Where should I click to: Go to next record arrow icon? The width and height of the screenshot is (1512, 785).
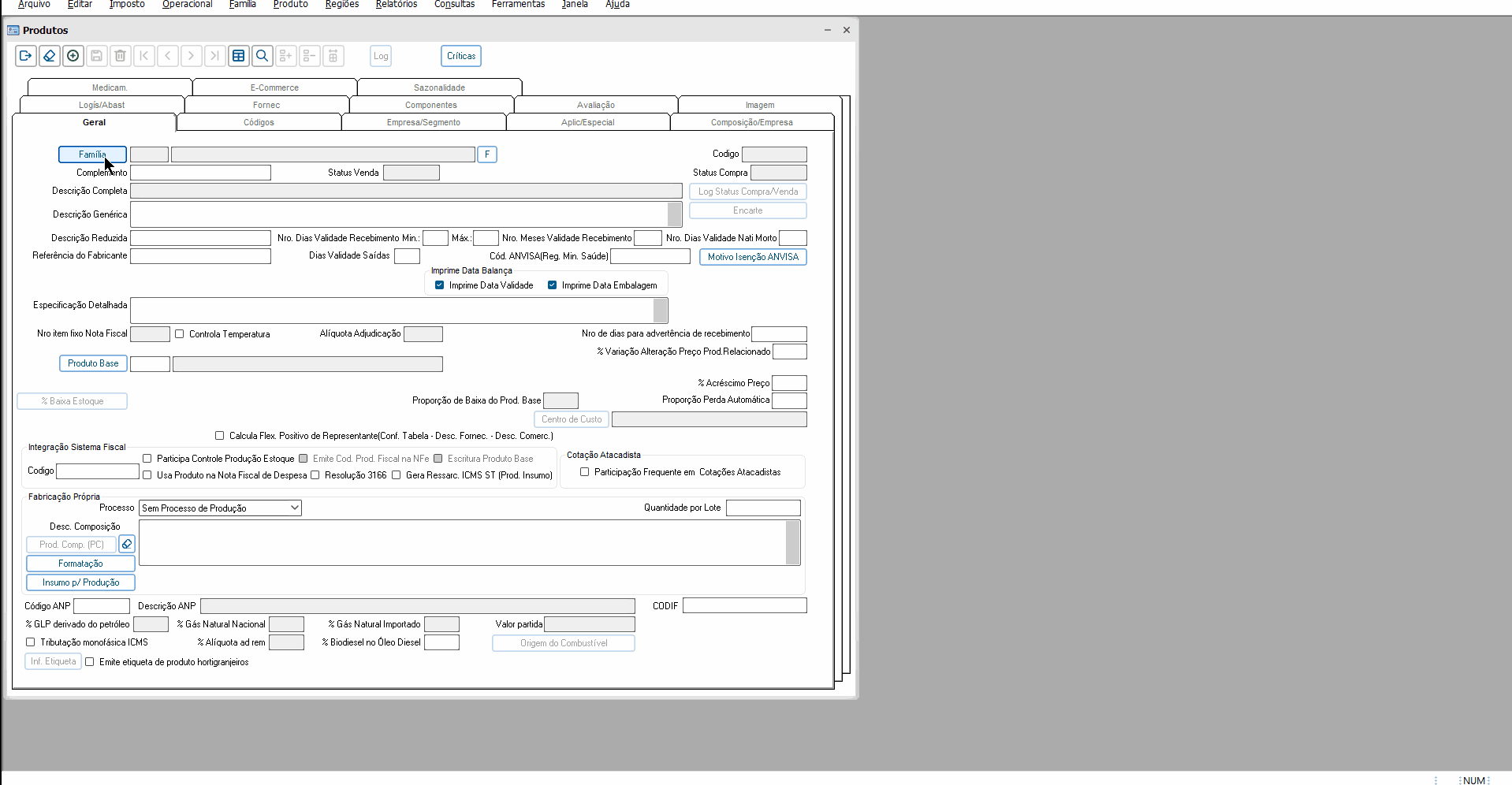click(192, 56)
